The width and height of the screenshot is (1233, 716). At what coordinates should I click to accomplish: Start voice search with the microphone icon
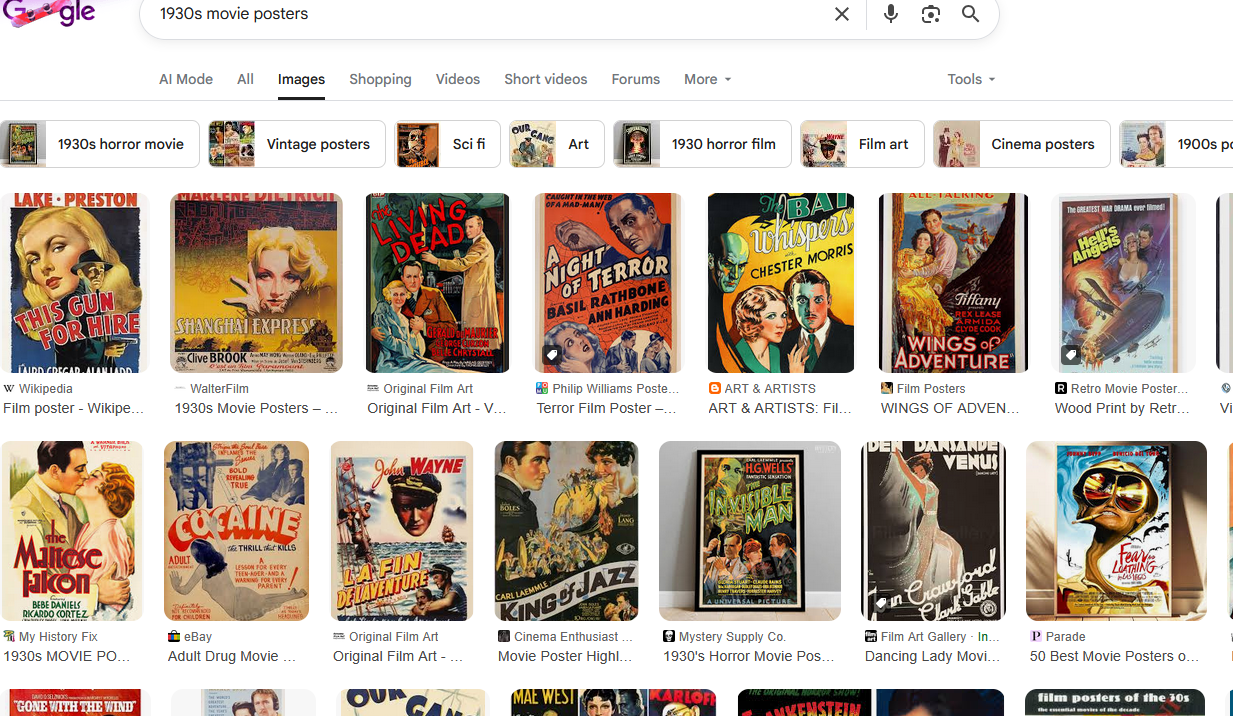pos(890,14)
